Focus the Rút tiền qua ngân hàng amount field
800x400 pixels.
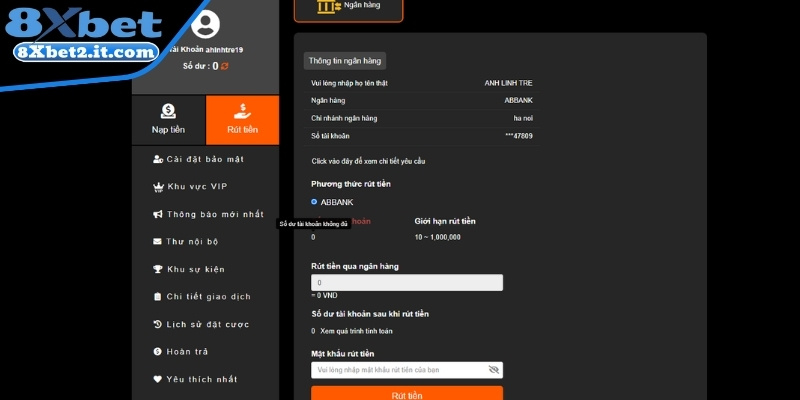[x=407, y=283]
